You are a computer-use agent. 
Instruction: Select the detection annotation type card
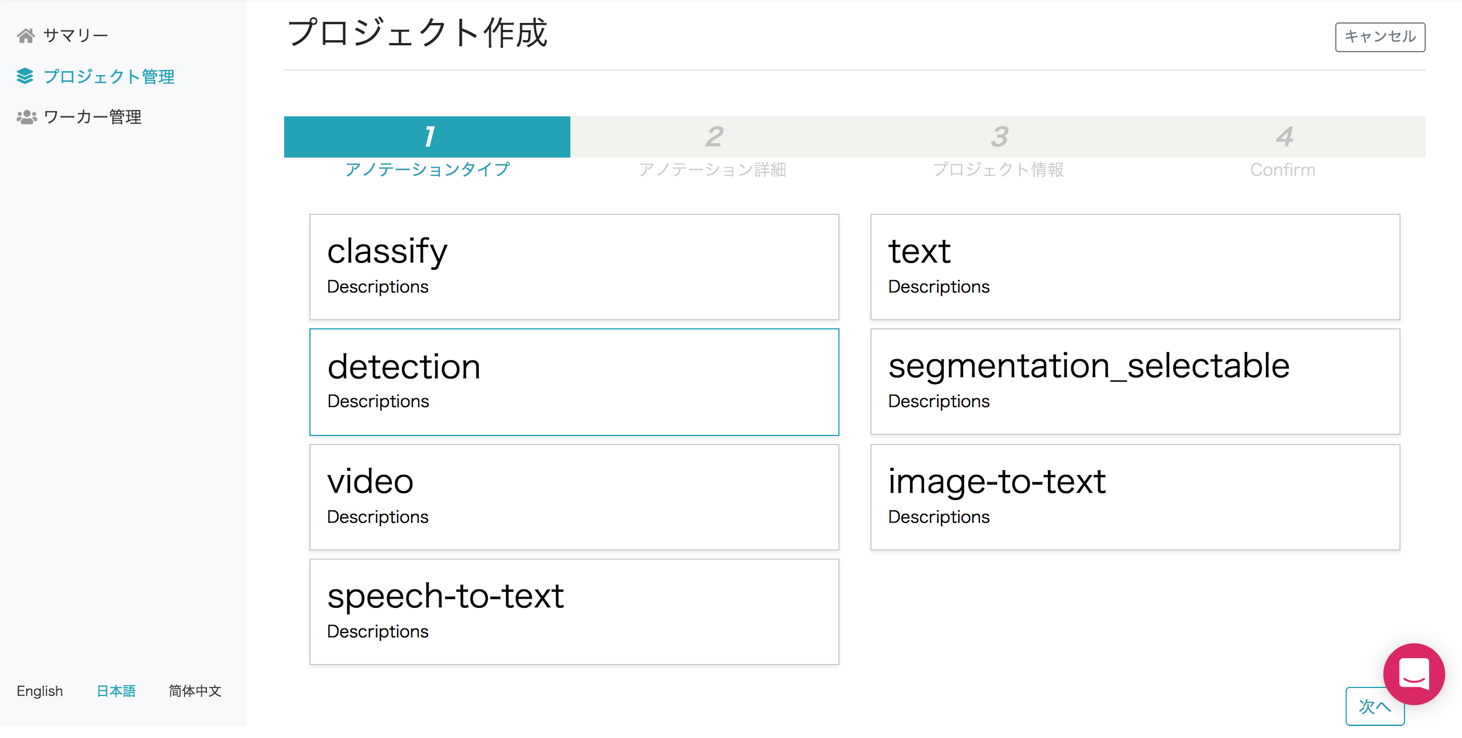(574, 382)
